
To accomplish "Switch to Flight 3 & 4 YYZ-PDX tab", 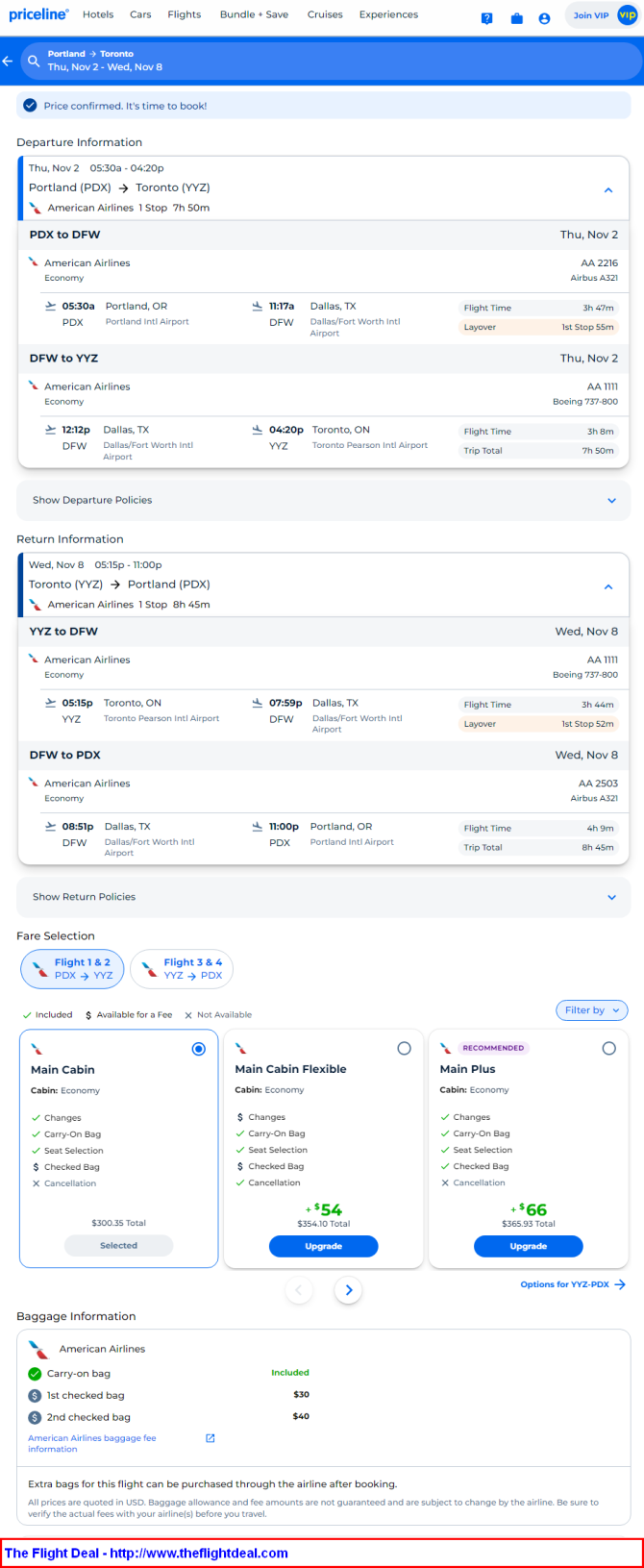I will [x=182, y=968].
